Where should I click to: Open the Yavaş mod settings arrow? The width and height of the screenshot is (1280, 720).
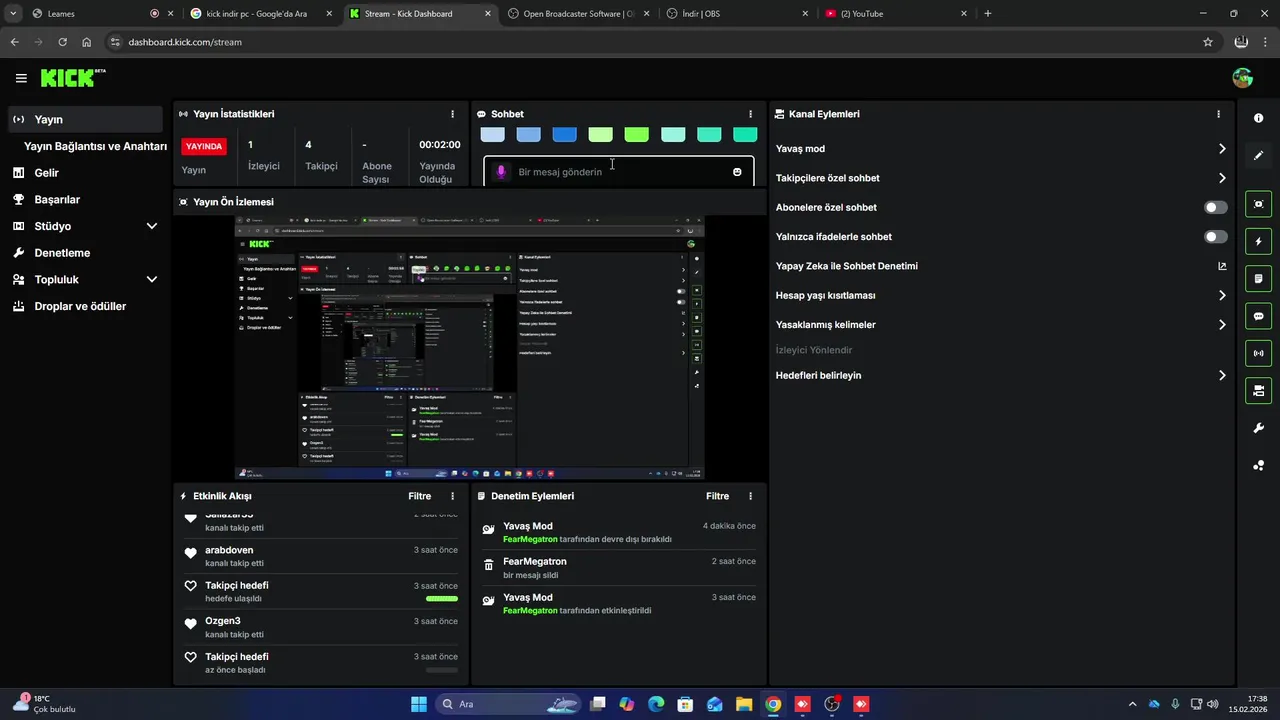click(x=1222, y=149)
